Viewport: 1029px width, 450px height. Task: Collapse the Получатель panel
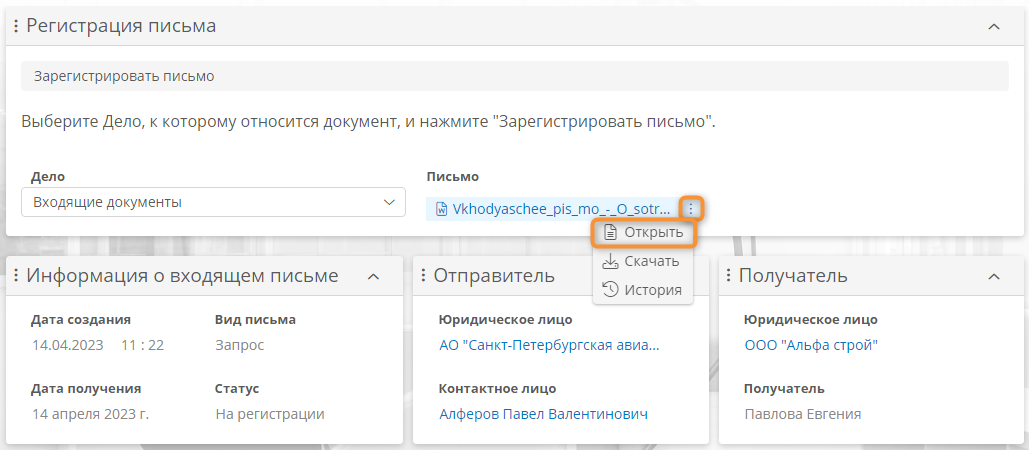[994, 277]
